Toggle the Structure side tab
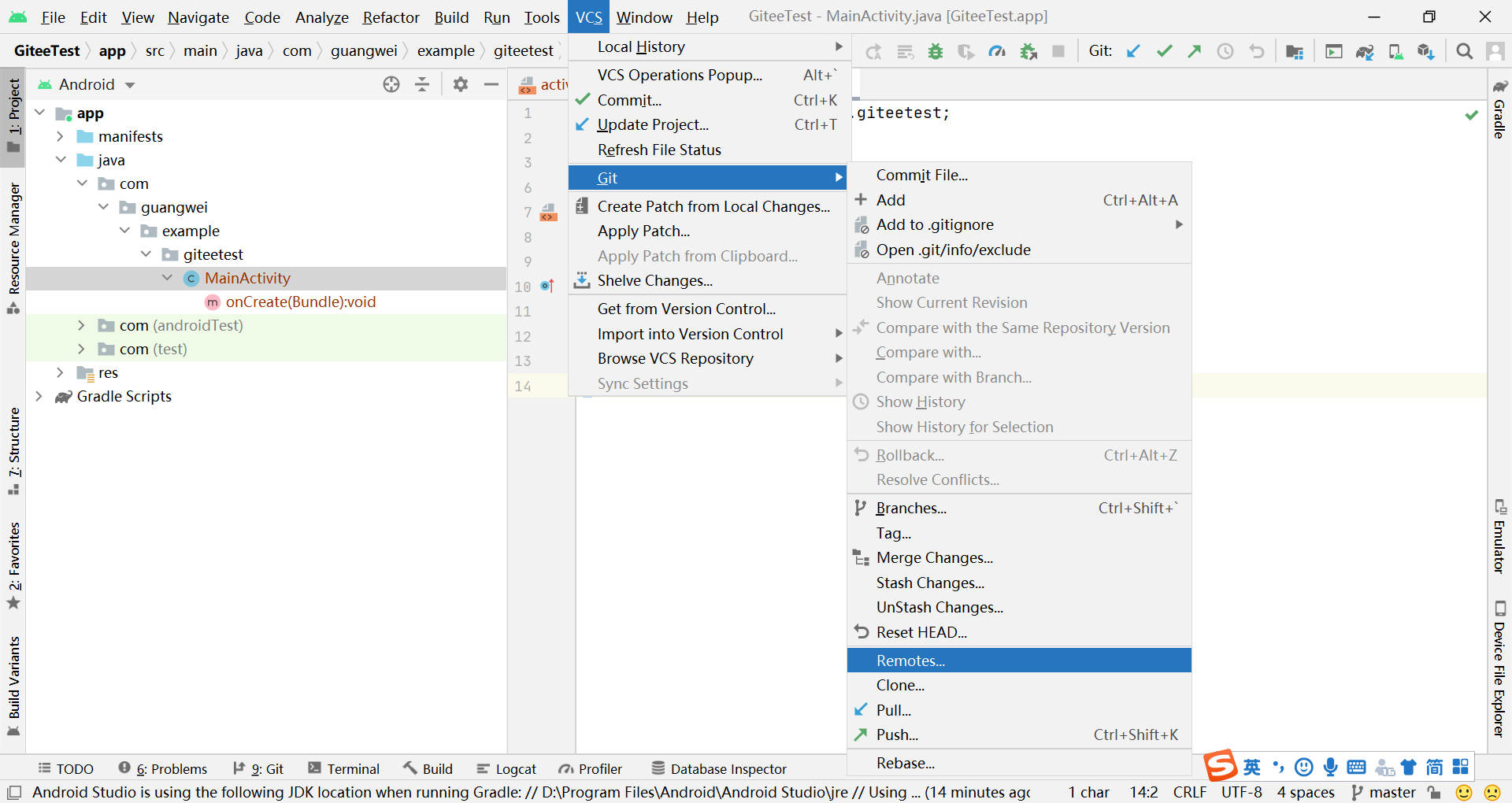The height and width of the screenshot is (803, 1512). pos(13,450)
